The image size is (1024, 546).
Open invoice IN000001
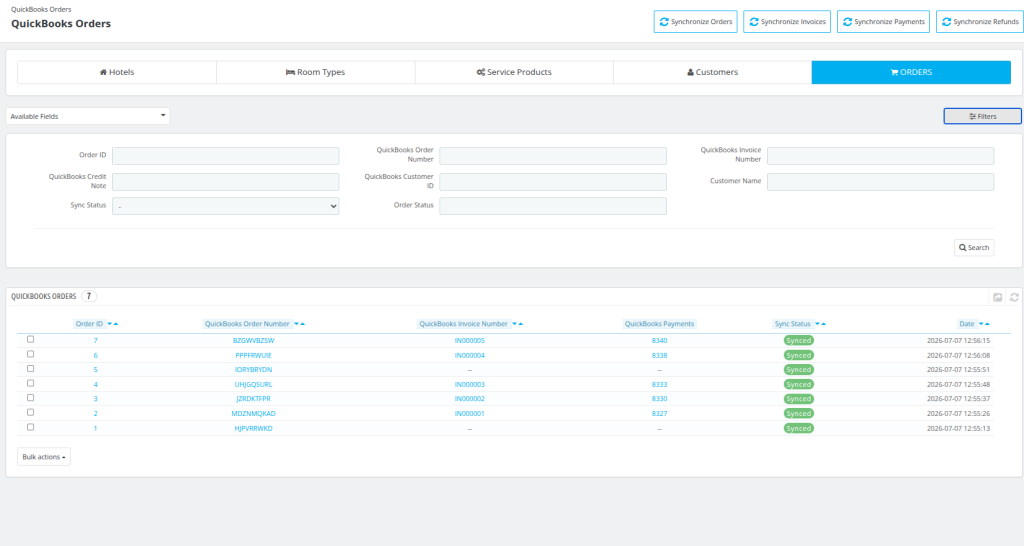point(470,413)
